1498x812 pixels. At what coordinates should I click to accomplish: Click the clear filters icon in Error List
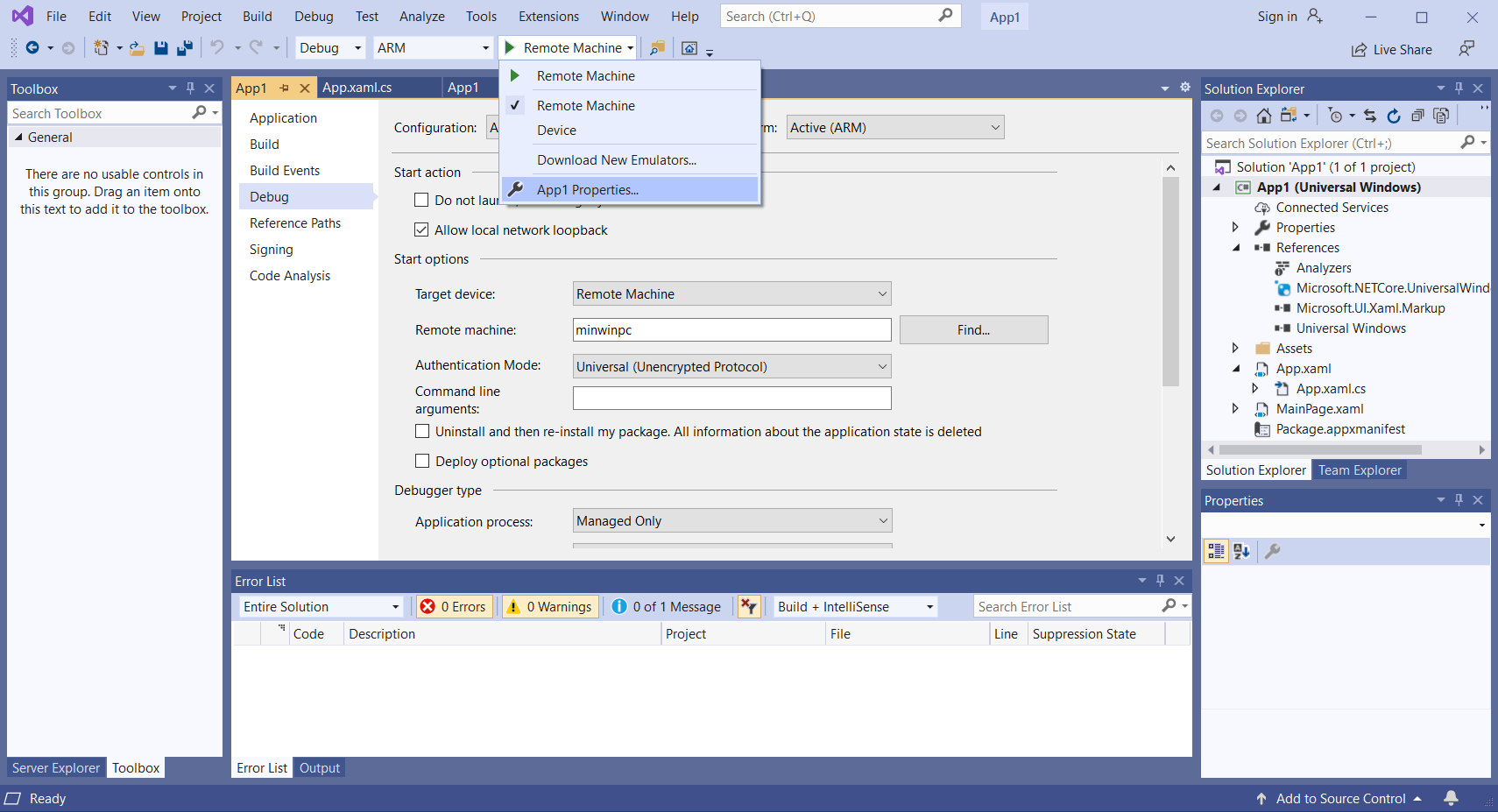[x=749, y=606]
